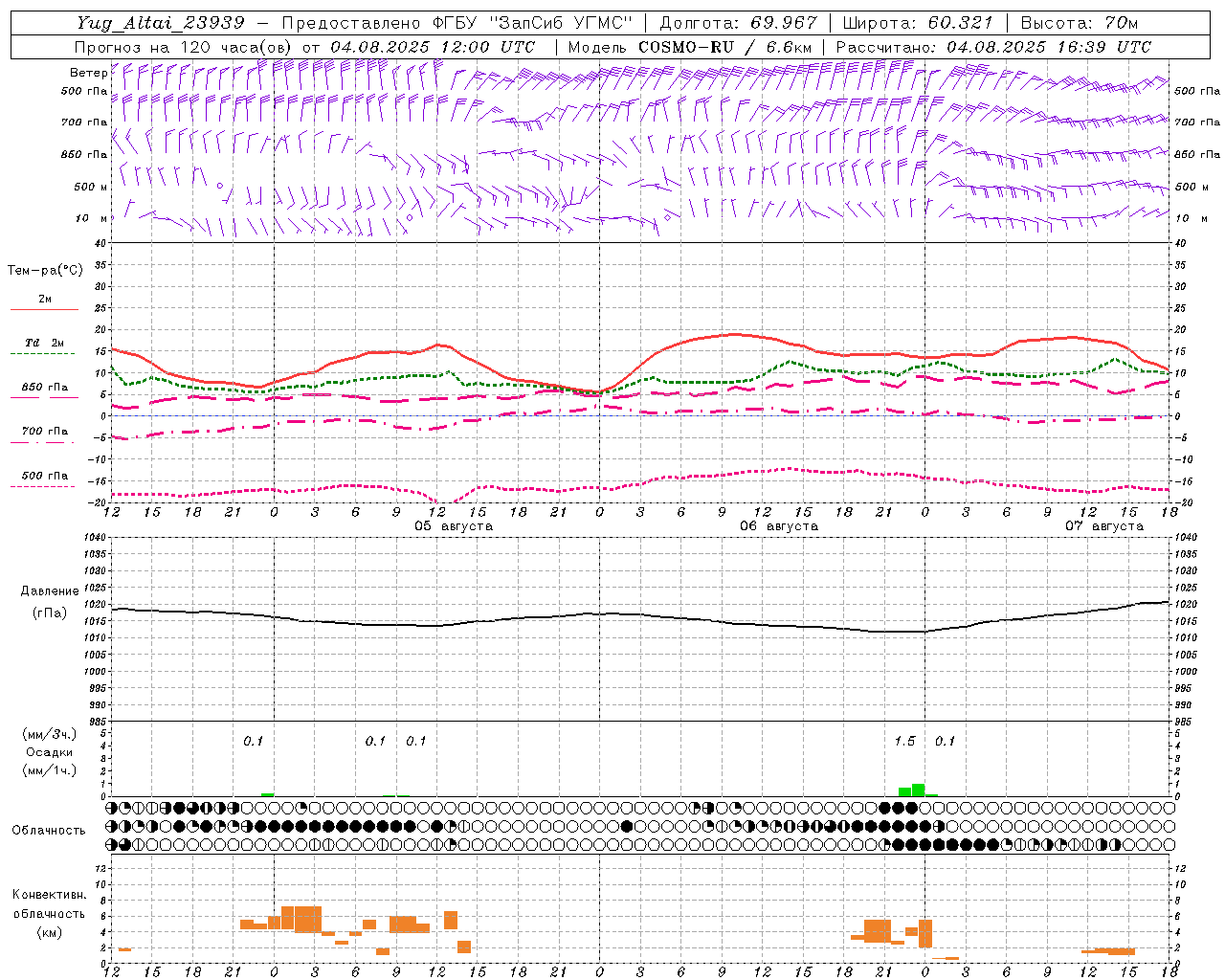Click the model name "COSMO-RU / 6.6км"
Screen dimensions: 1225x980
[724, 47]
